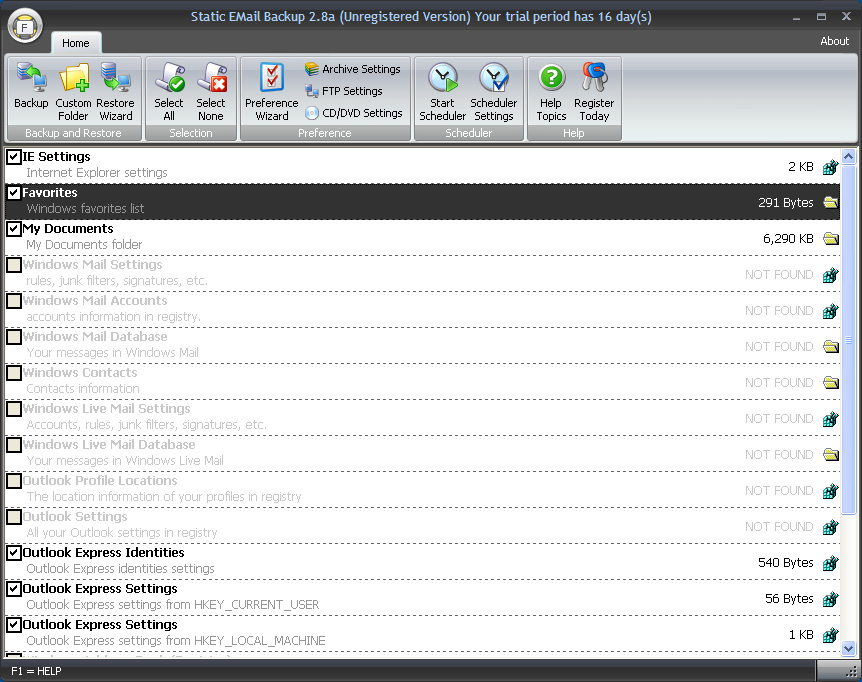Switch to the Home tab
The width and height of the screenshot is (862, 682).
(76, 43)
